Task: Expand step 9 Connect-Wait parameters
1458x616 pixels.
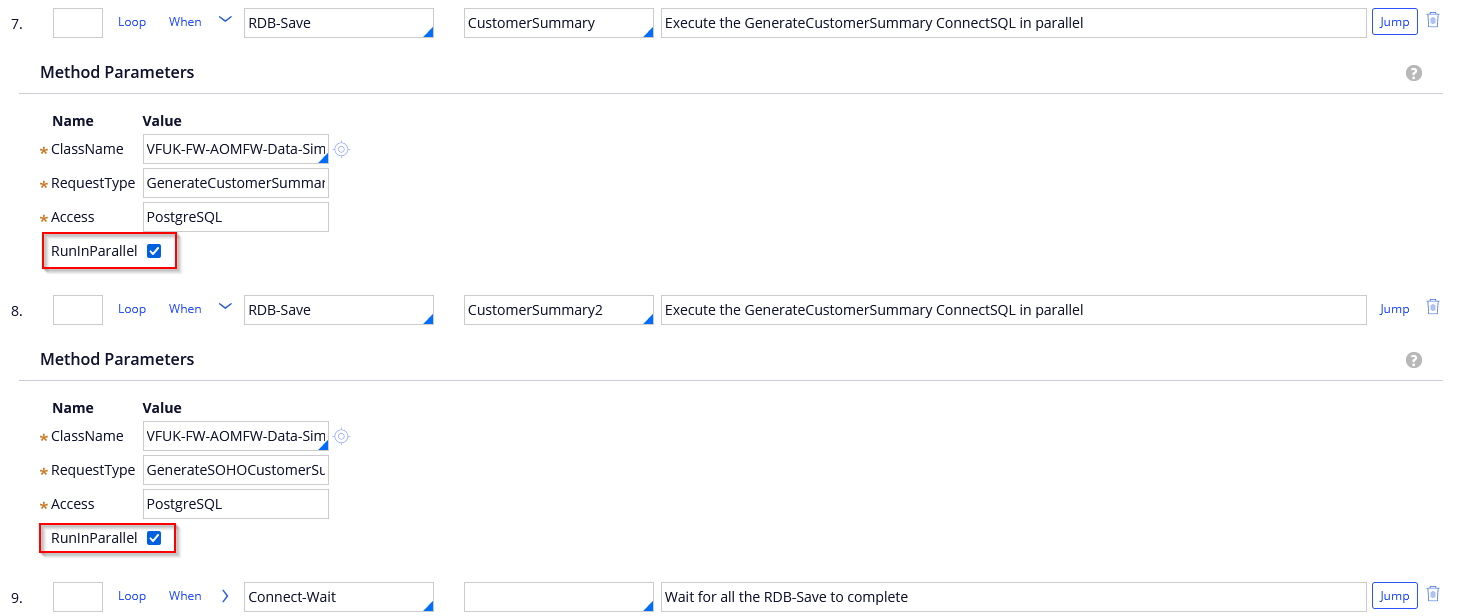Action: 225,596
